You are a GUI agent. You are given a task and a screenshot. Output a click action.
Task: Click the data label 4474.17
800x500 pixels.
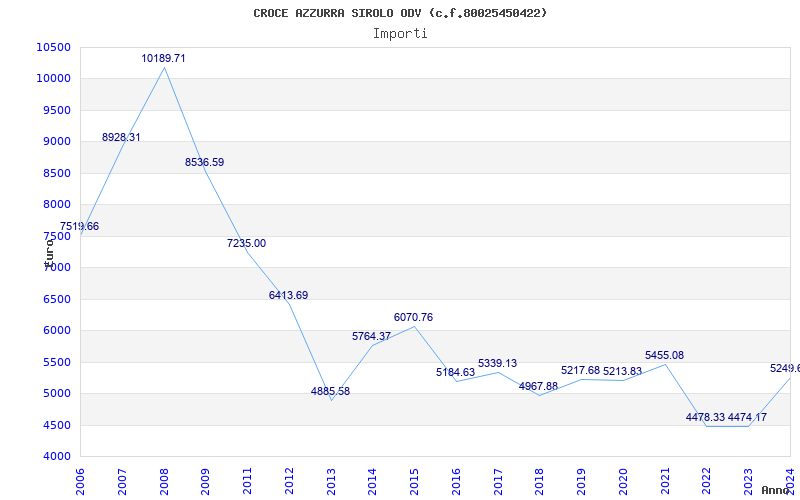click(x=747, y=417)
